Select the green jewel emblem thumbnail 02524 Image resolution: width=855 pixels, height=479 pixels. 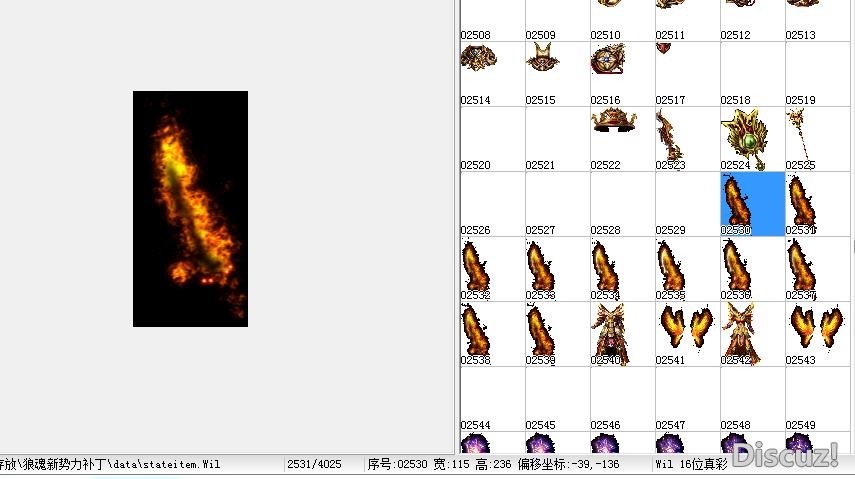[x=752, y=139]
